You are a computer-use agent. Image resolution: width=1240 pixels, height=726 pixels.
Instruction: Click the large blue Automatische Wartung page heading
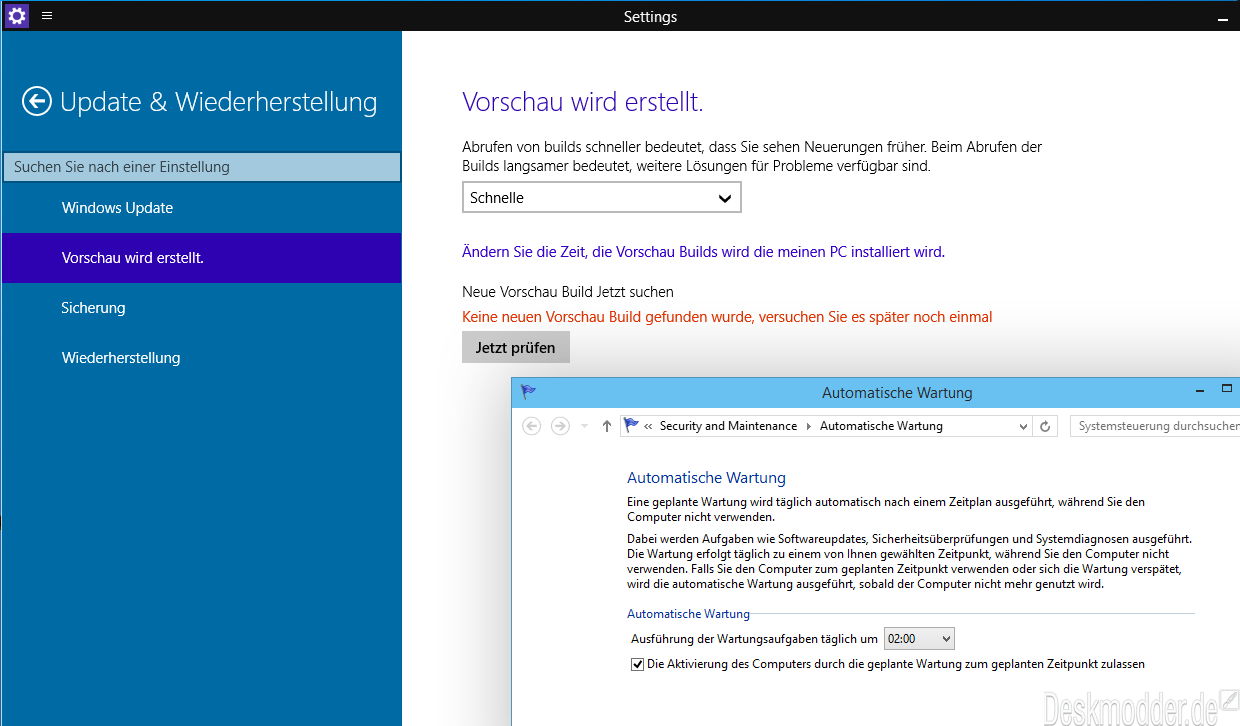pos(706,478)
